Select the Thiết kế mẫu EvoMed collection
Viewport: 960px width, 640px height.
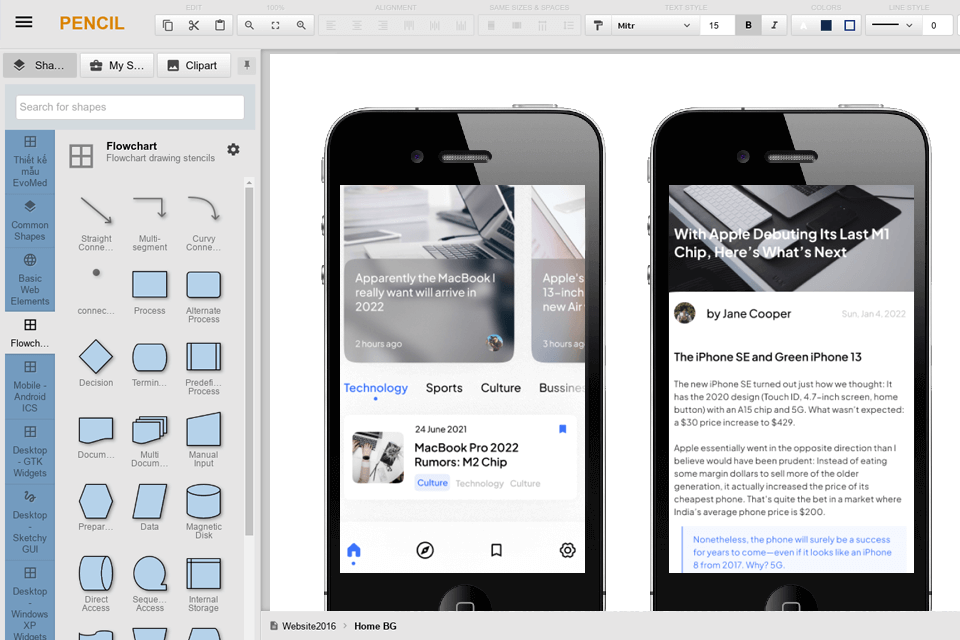30,162
